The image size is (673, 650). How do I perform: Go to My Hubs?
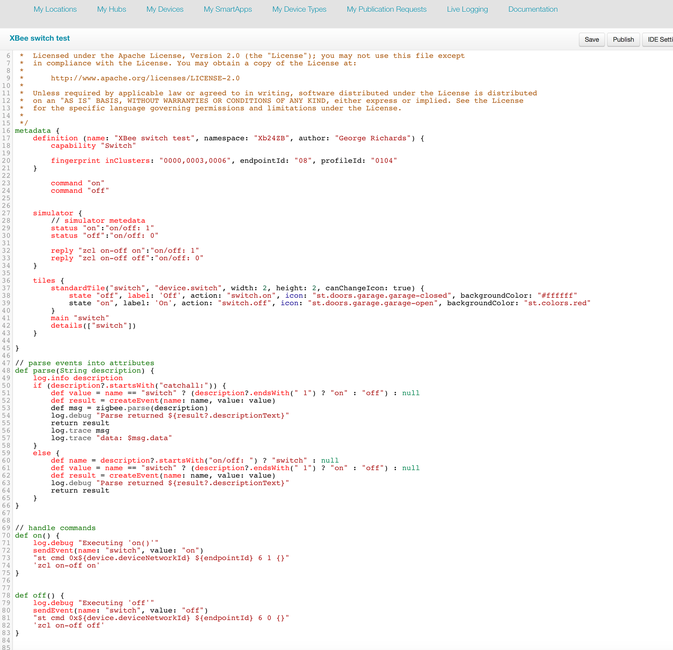pyautogui.click(x=112, y=9)
